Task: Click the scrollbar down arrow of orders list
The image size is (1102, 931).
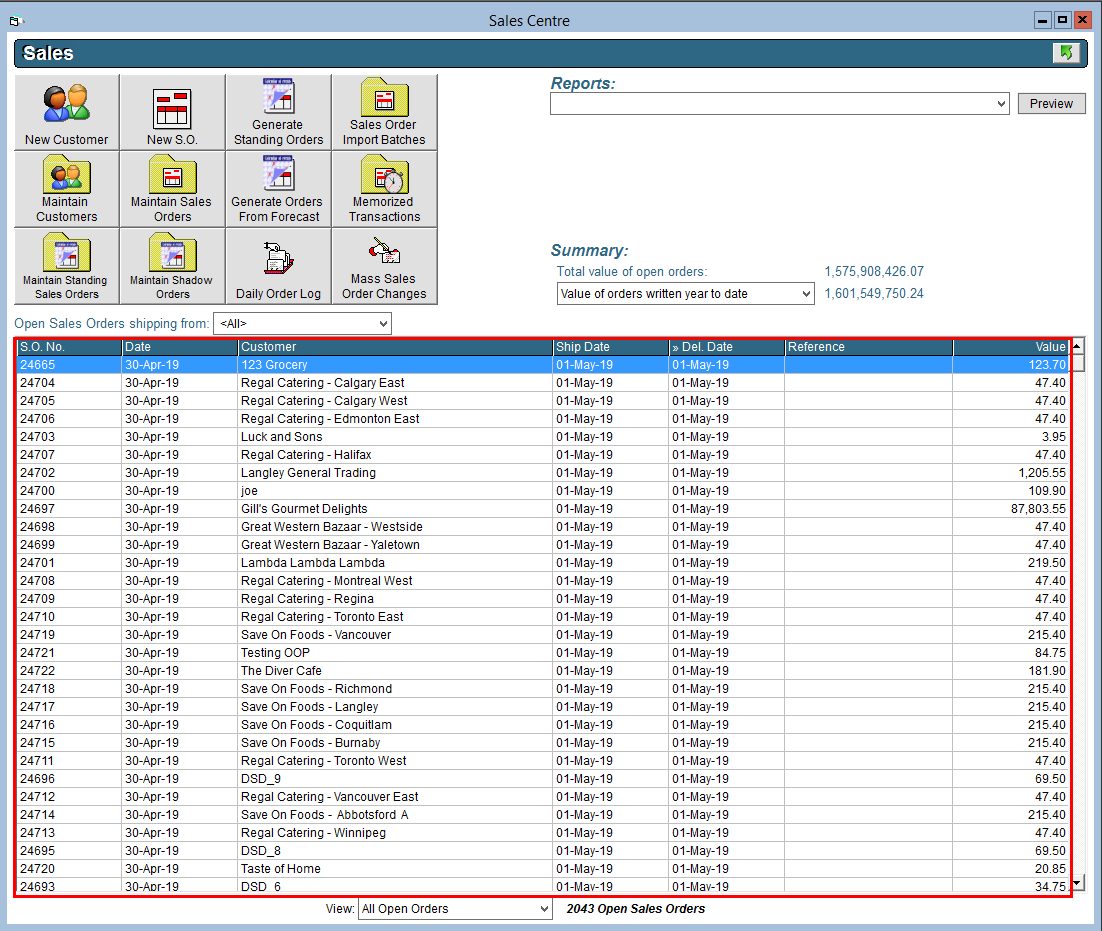Action: 1077,883
